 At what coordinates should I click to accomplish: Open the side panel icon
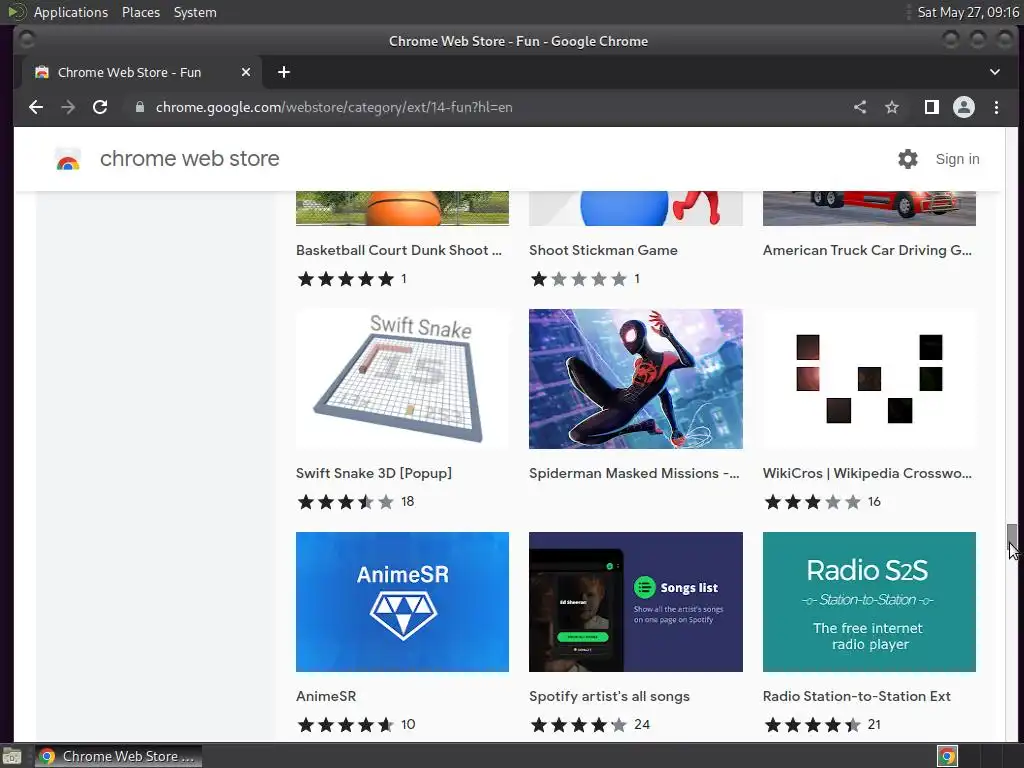(x=932, y=107)
